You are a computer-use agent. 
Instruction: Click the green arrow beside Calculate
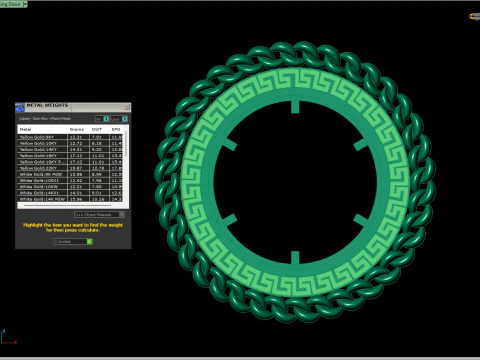pyautogui.click(x=89, y=241)
